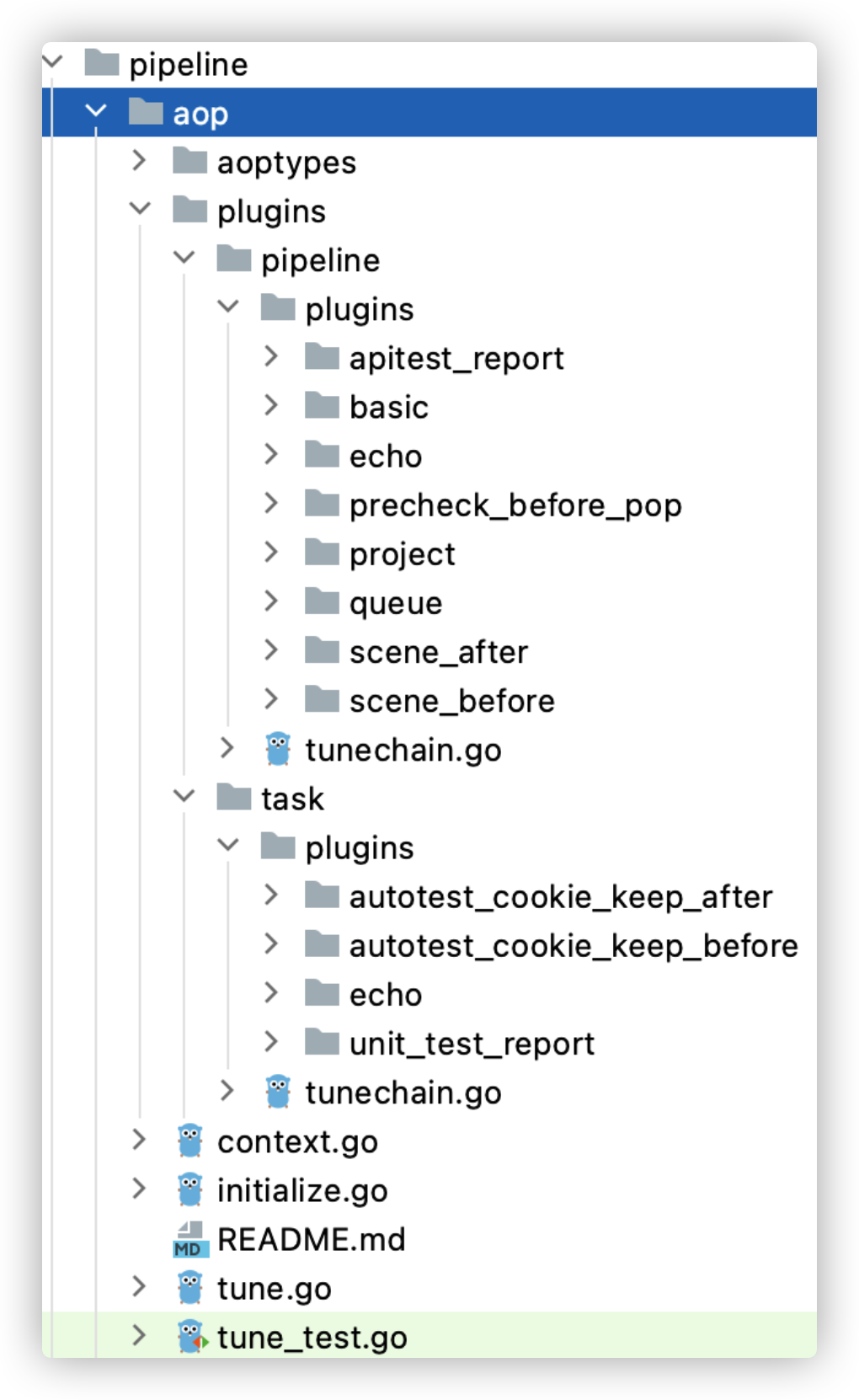Click the folder icon next to queue
The width and height of the screenshot is (859, 1400).
[x=323, y=602]
